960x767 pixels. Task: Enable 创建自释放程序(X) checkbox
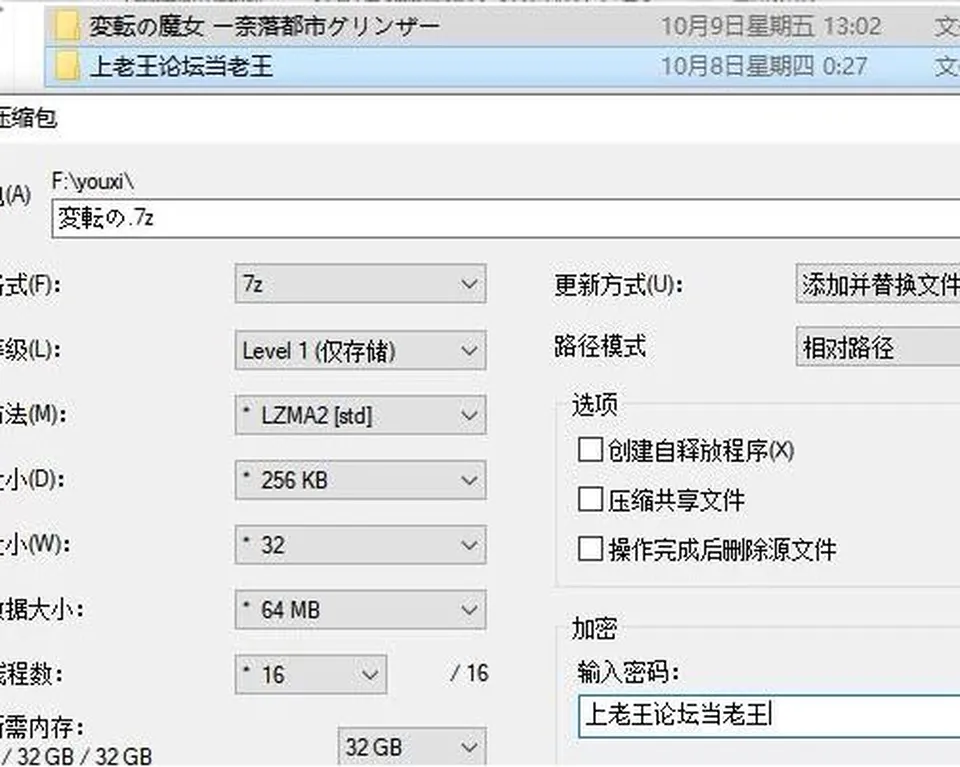click(590, 450)
